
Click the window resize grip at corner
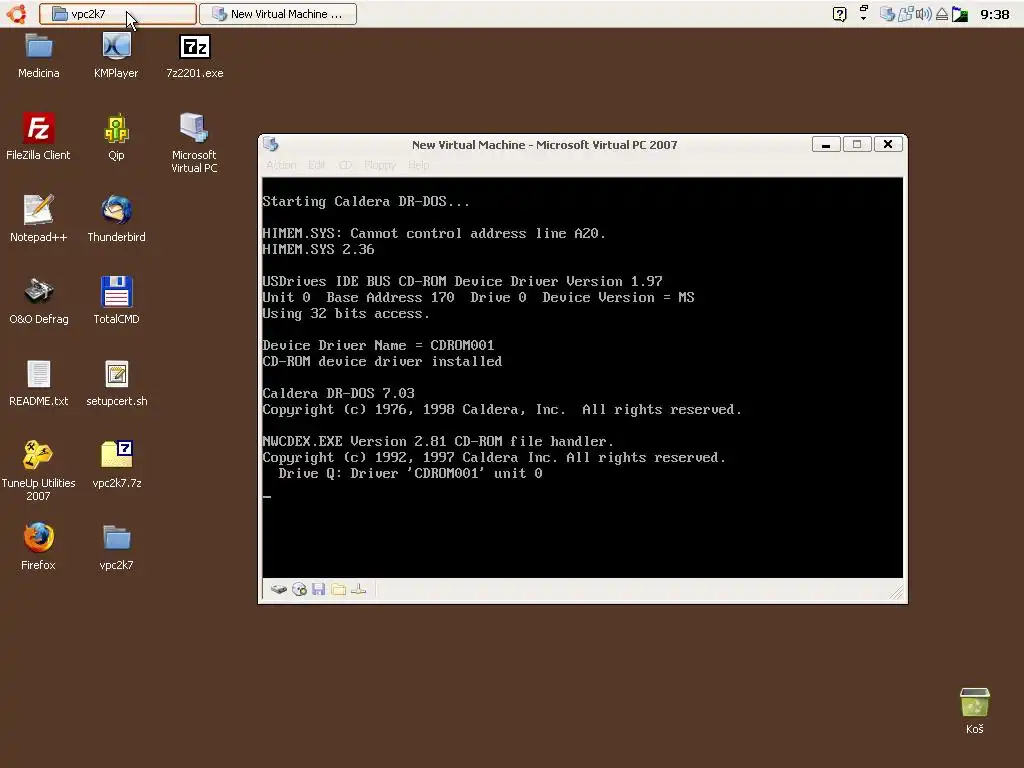[x=896, y=592]
